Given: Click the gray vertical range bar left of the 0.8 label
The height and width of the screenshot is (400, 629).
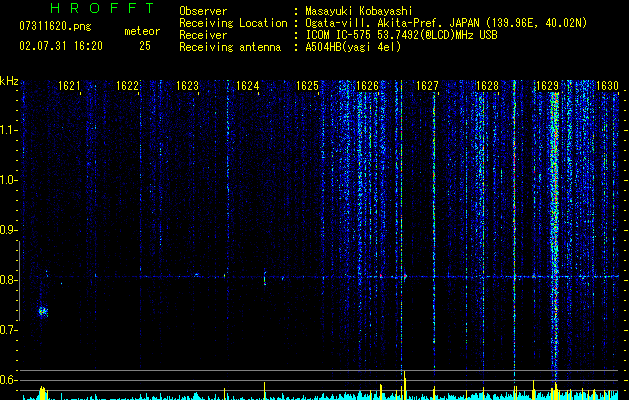Looking at the screenshot, I should (20, 281).
